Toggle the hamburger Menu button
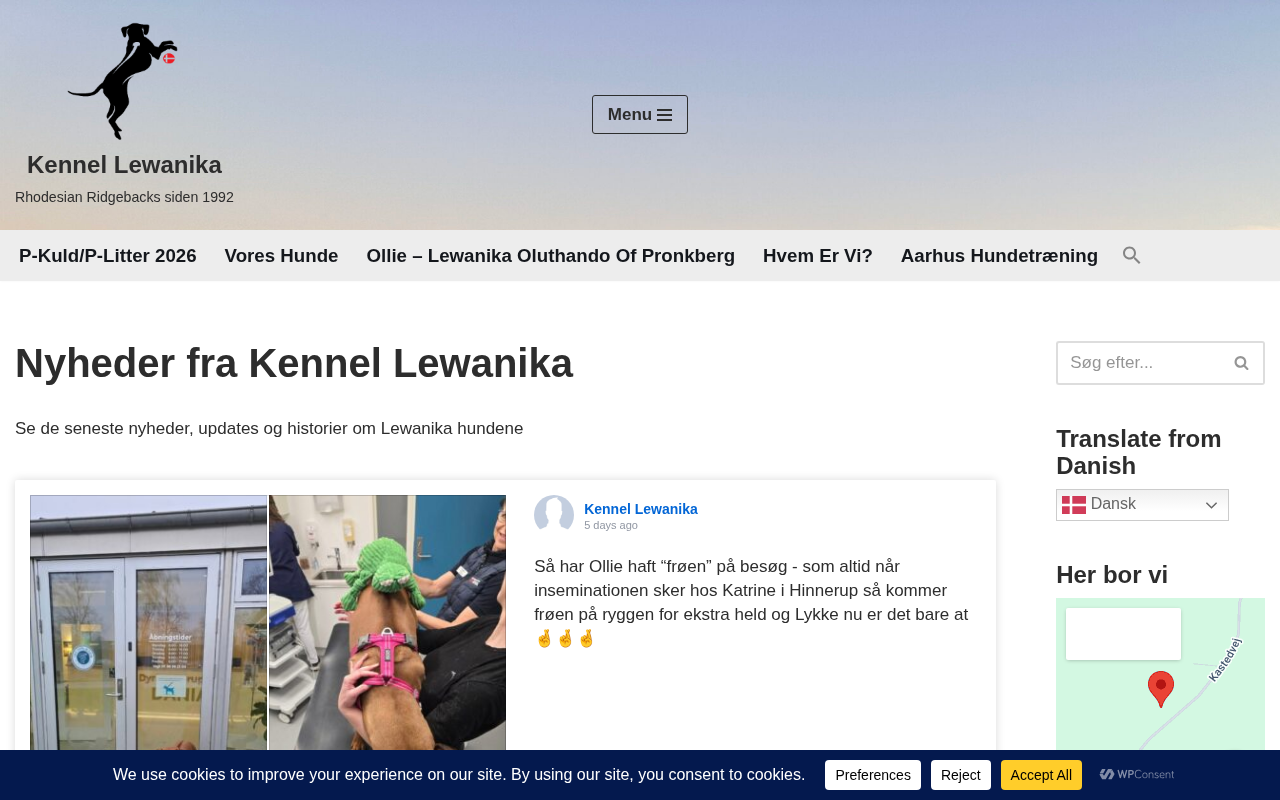 click(x=640, y=114)
